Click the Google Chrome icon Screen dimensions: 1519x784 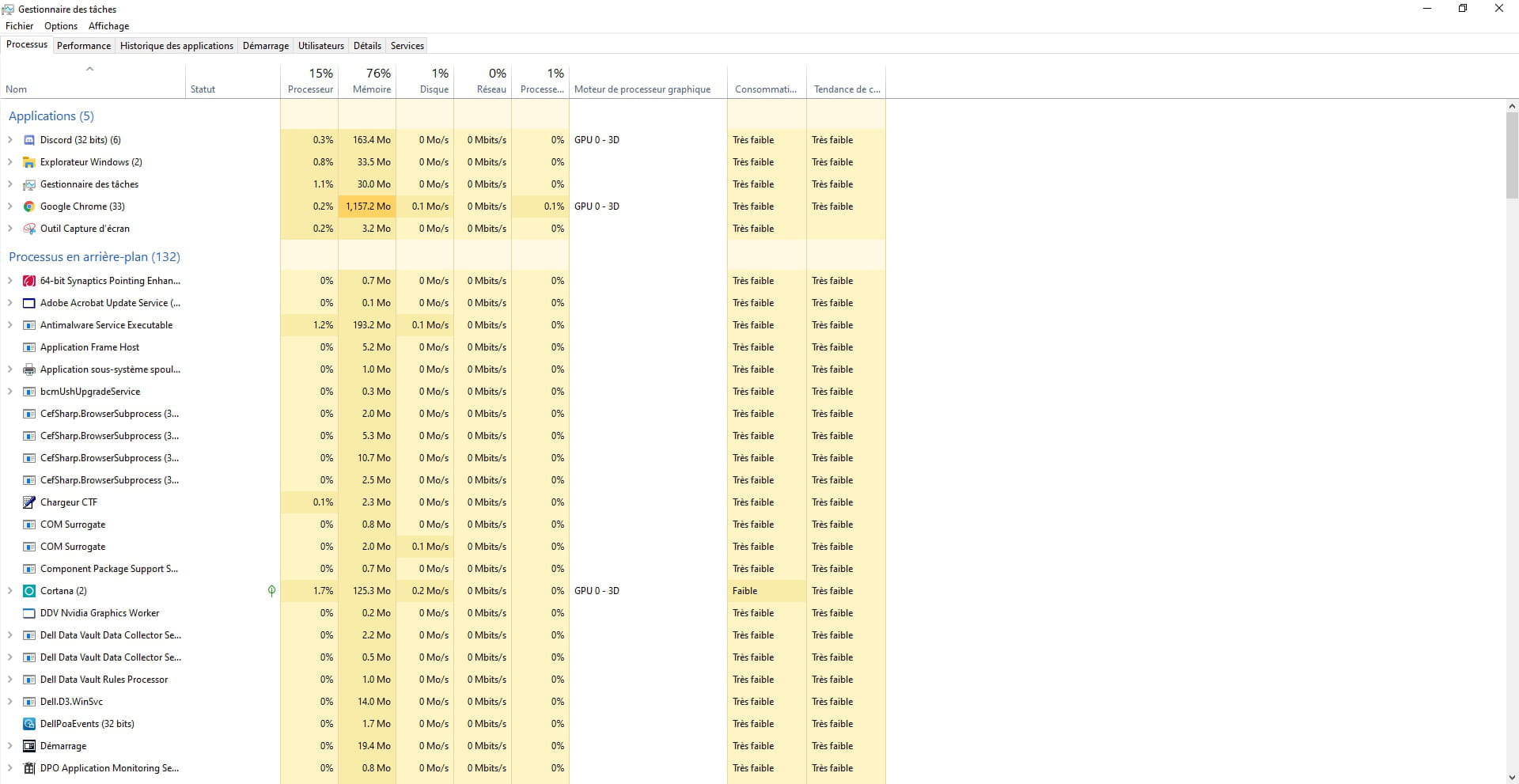[x=29, y=206]
